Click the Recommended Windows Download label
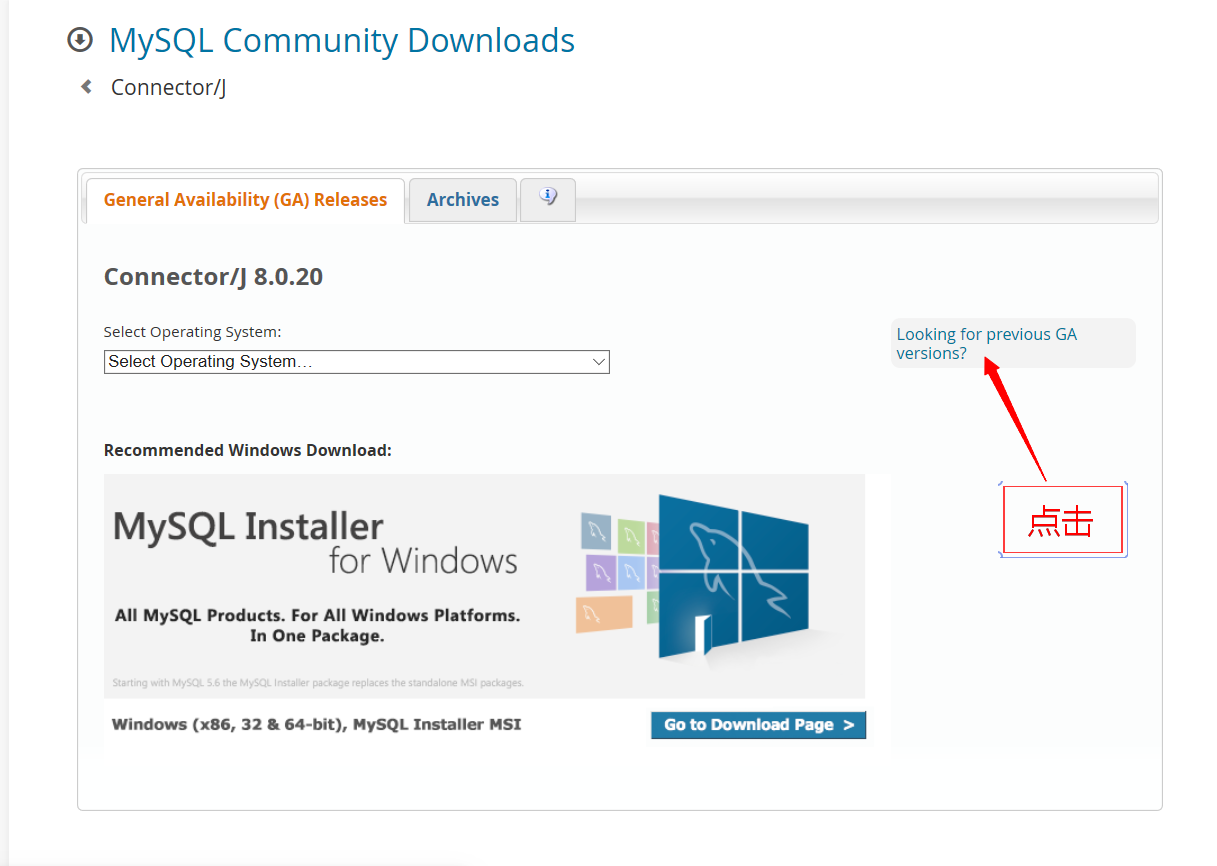The image size is (1217, 866). click(x=248, y=451)
